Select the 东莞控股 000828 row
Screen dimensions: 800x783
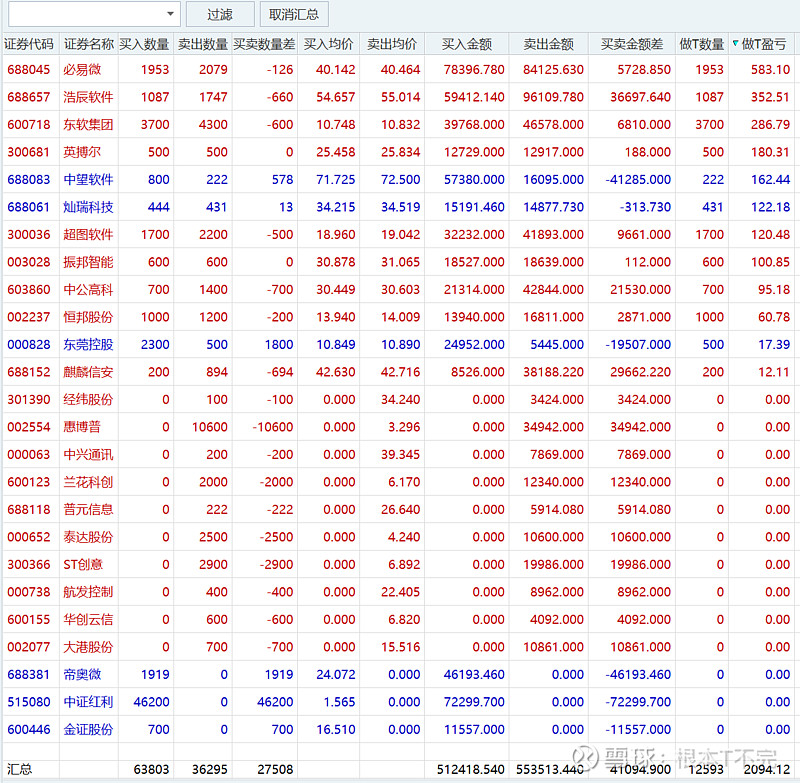pyautogui.click(x=398, y=344)
